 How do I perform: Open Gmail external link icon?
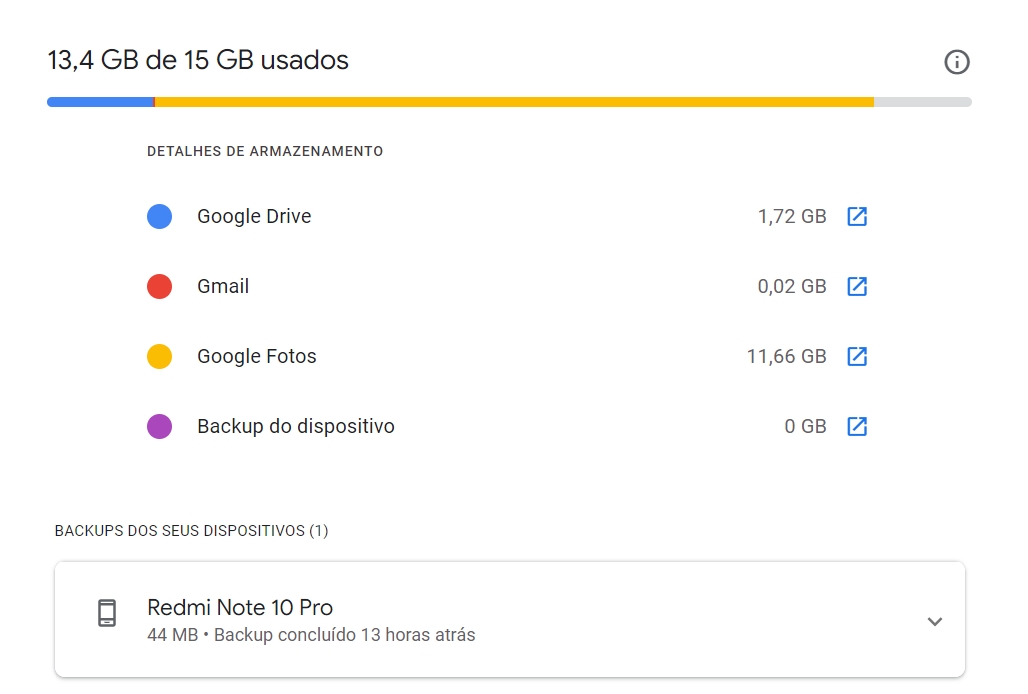[x=857, y=286]
